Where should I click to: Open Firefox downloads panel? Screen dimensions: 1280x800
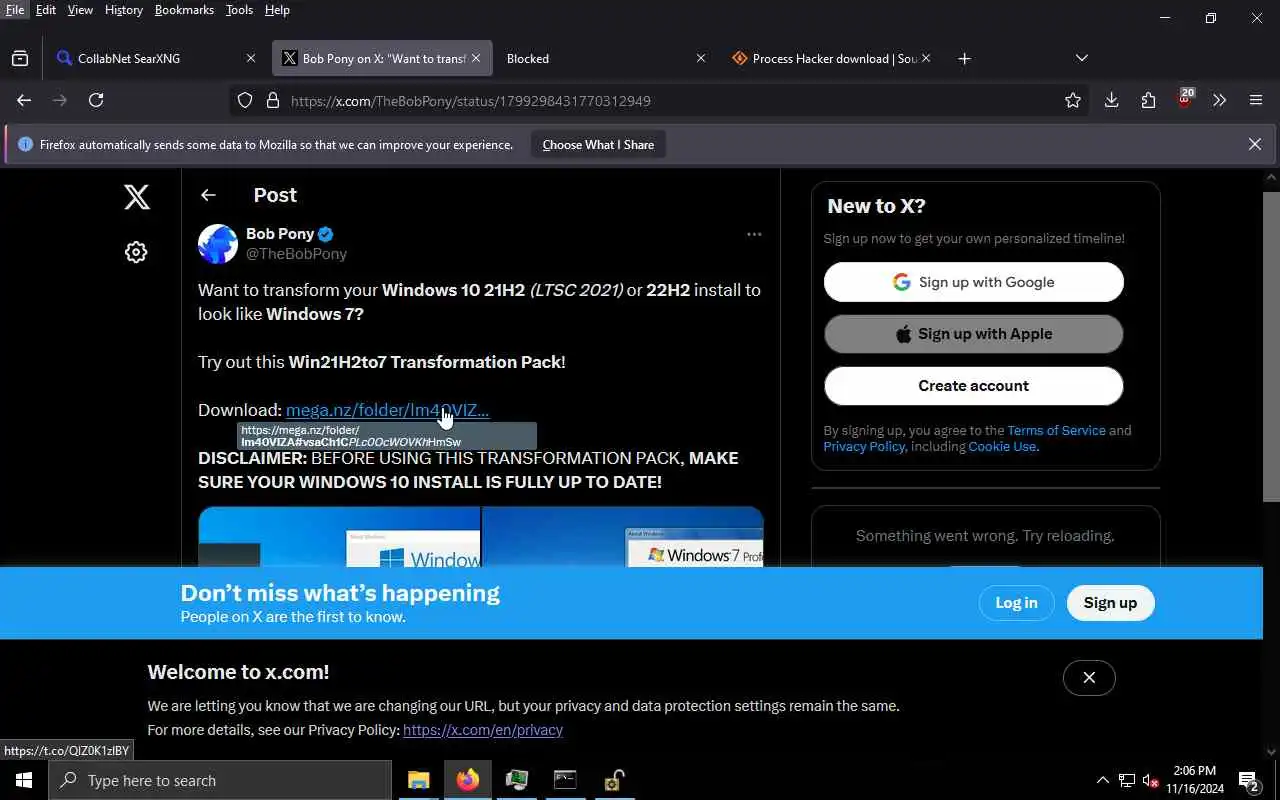click(1111, 100)
